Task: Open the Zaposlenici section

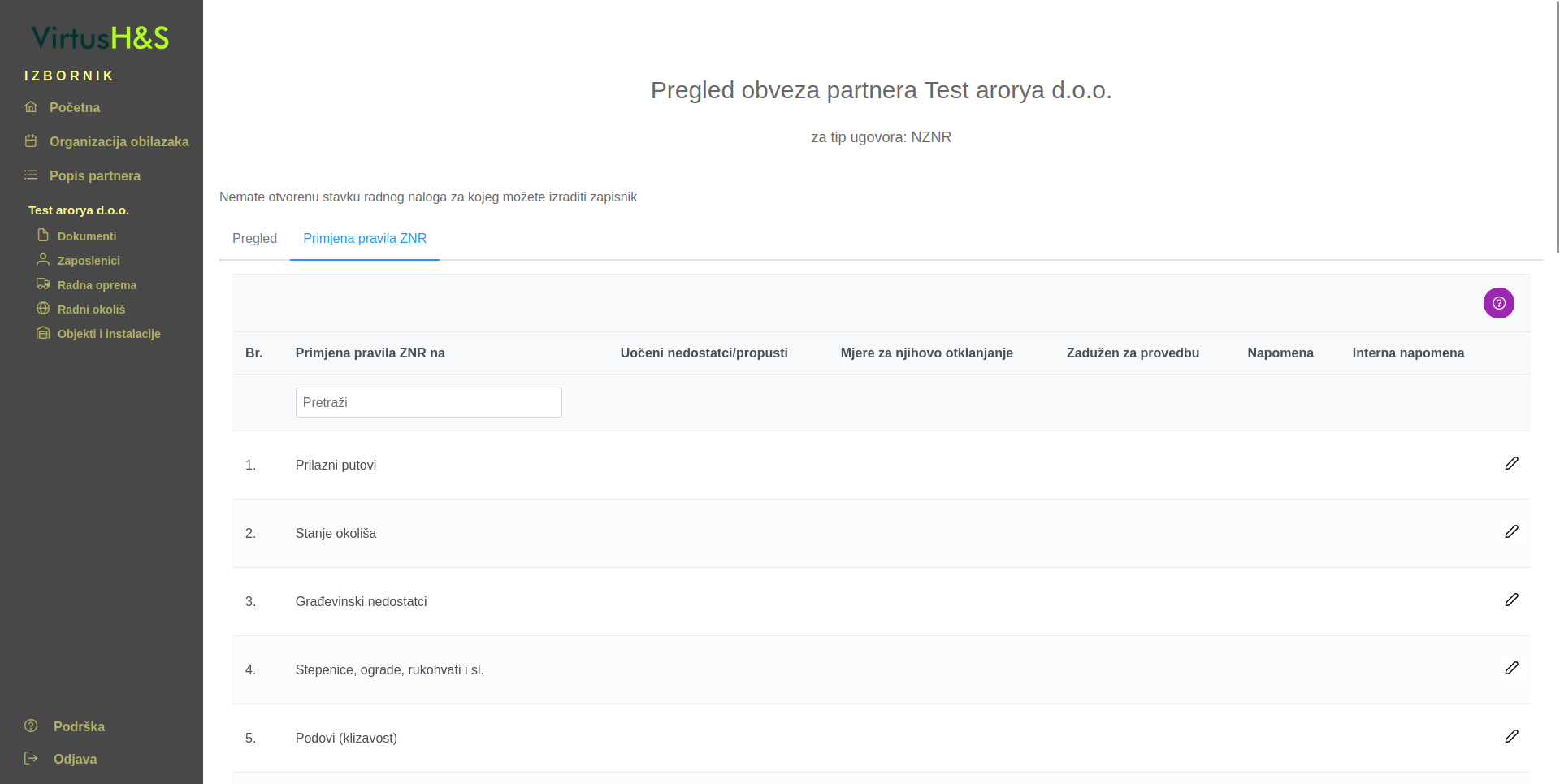Action: click(x=89, y=261)
